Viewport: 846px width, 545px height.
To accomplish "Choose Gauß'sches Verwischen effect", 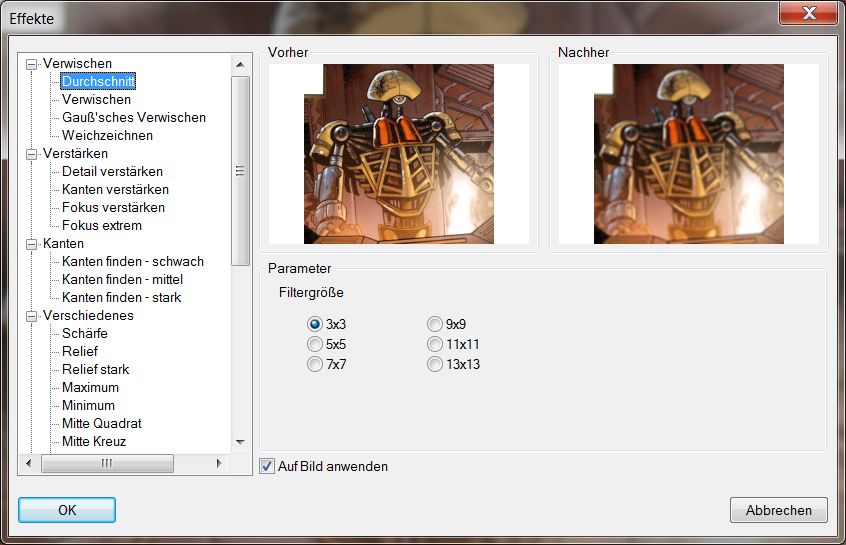I will (134, 117).
